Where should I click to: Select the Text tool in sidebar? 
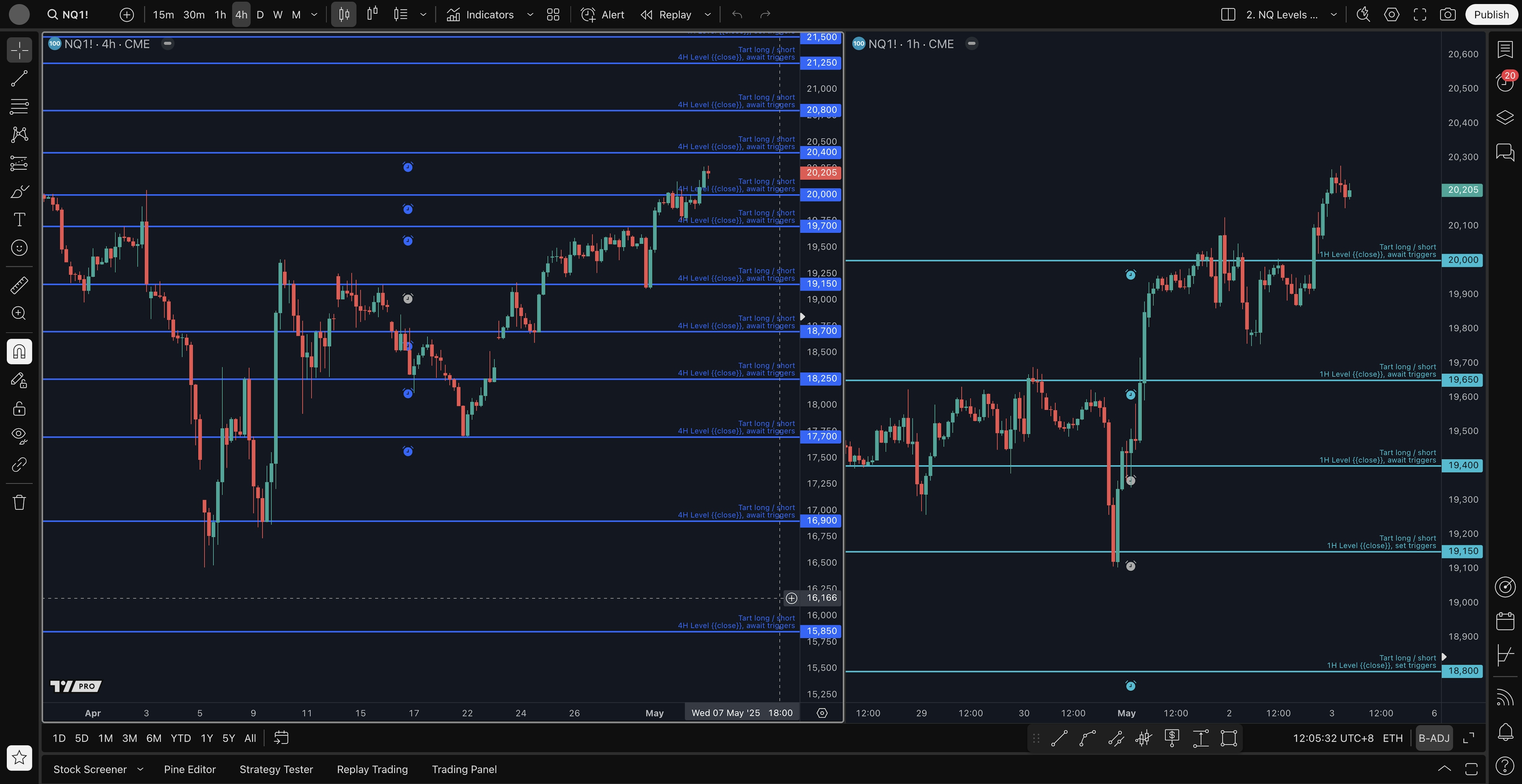pyautogui.click(x=19, y=219)
